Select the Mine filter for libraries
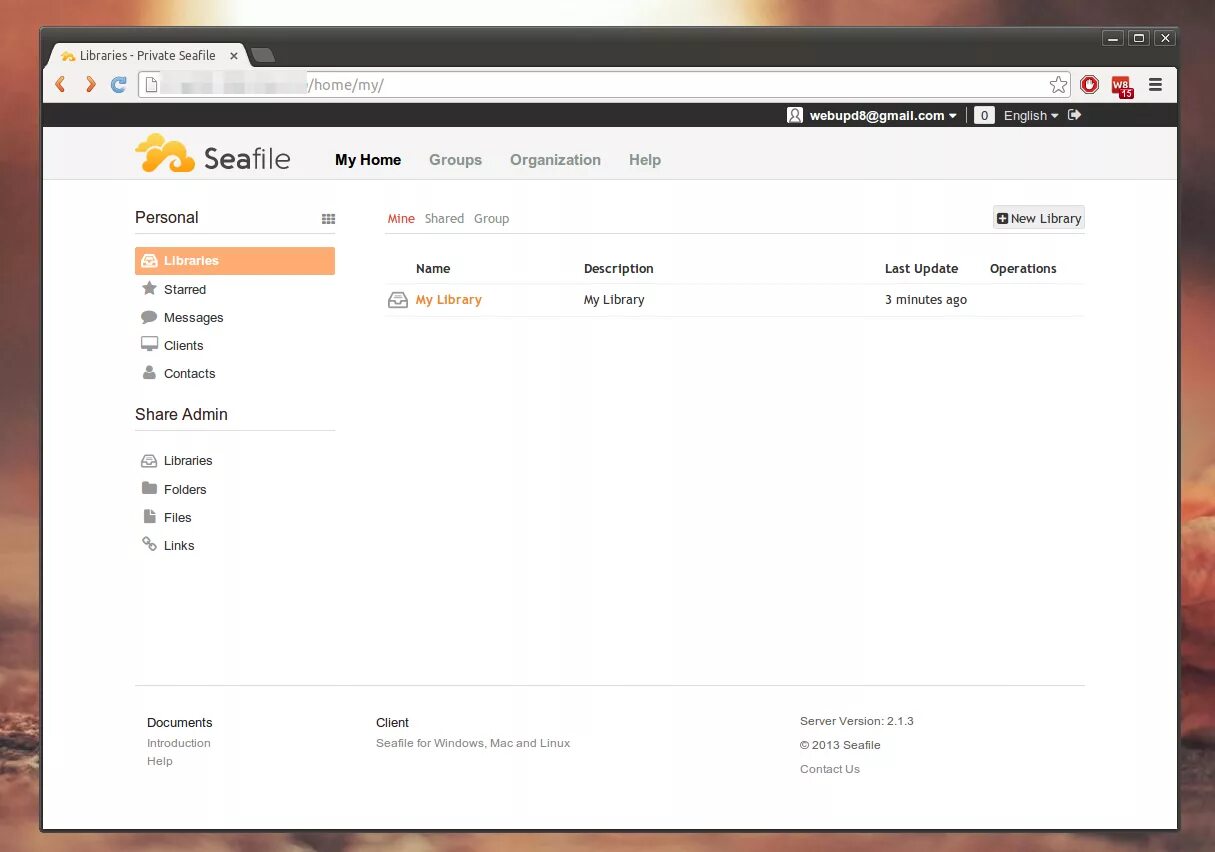Image resolution: width=1215 pixels, height=852 pixels. point(401,218)
